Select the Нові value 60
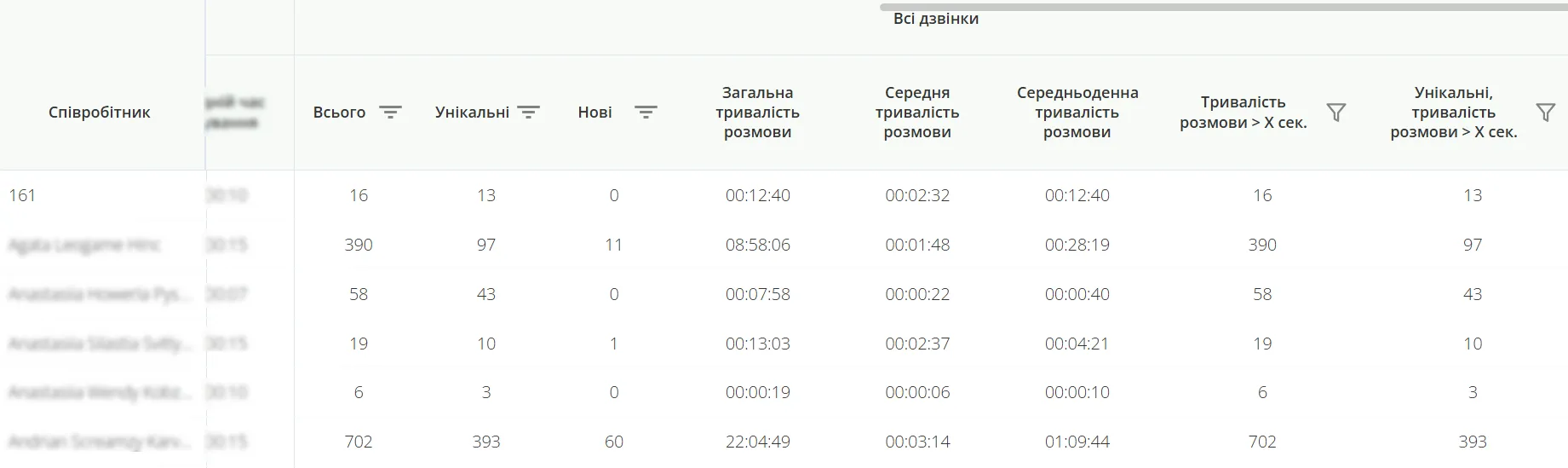Viewport: 1568px width, 468px height. 614,442
